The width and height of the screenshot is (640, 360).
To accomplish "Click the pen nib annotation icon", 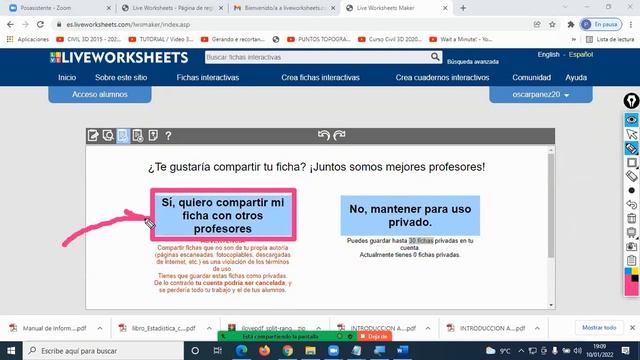I will pos(631,101).
